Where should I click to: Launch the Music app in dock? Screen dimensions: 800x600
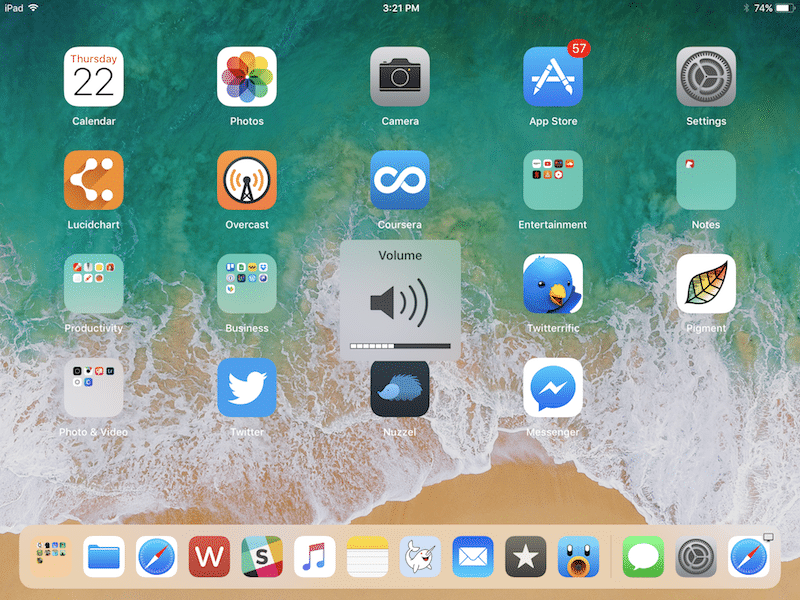315,557
